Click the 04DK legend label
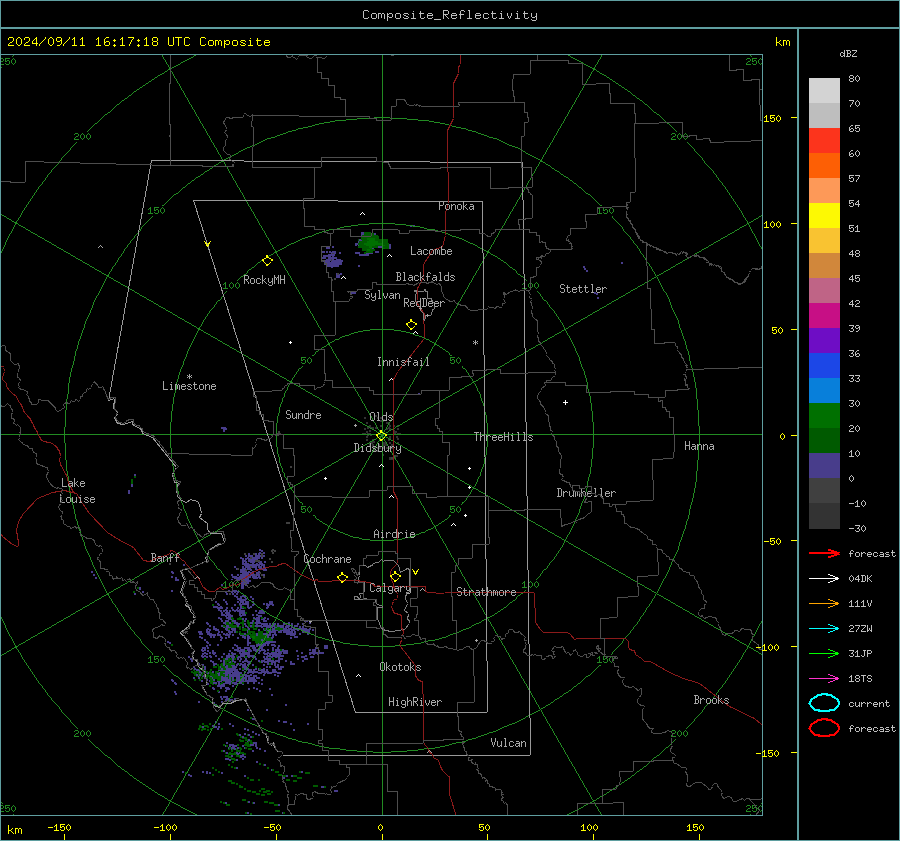The height and width of the screenshot is (841, 900). pos(860,579)
